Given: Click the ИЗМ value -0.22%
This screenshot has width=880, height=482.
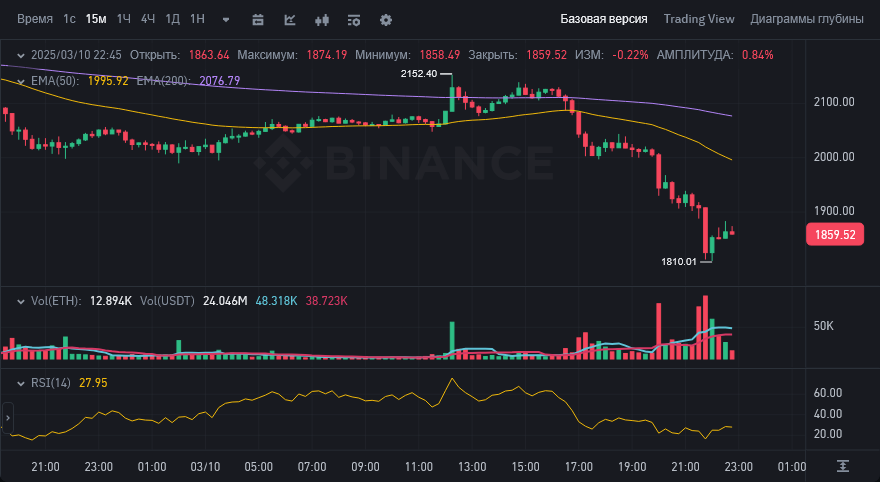Looking at the screenshot, I should point(630,55).
